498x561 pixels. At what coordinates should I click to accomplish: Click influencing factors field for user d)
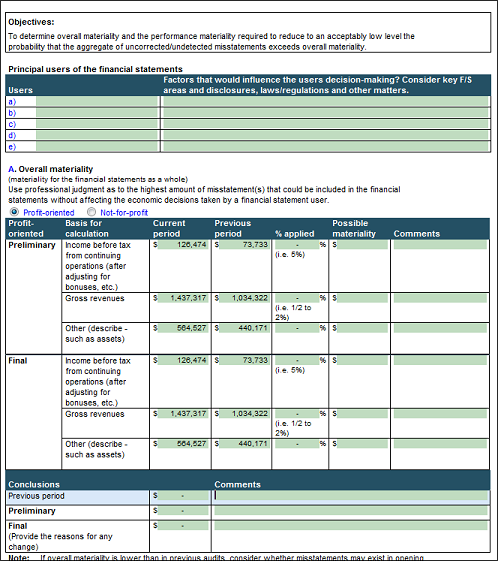click(326, 135)
